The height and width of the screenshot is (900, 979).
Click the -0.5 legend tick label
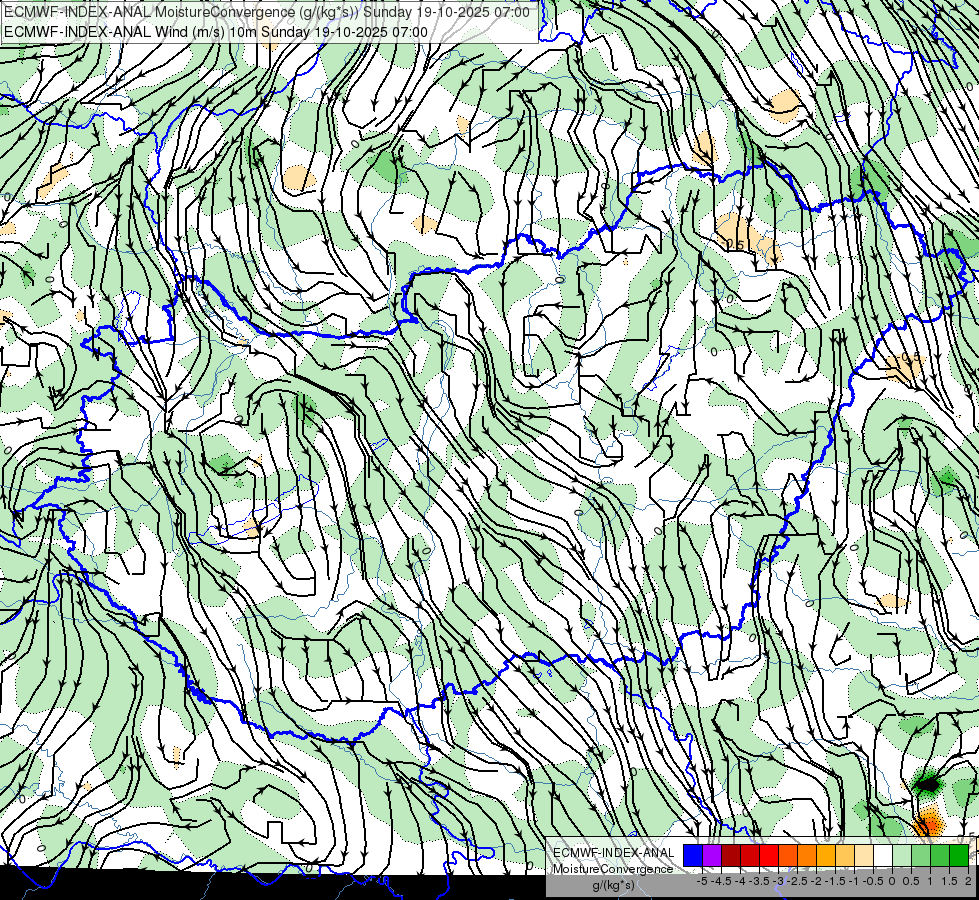pyautogui.click(x=873, y=881)
